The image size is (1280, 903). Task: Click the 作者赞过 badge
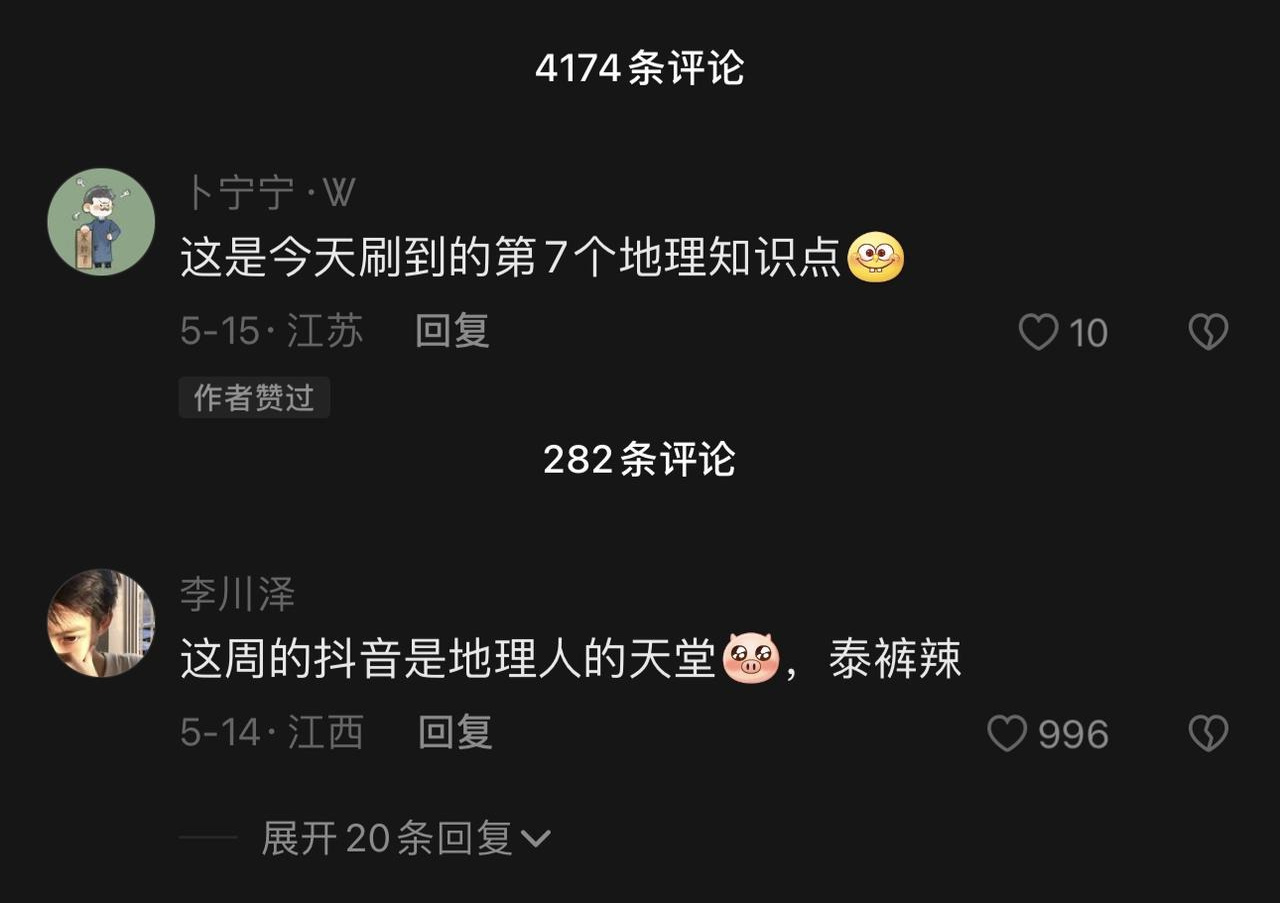pos(254,397)
